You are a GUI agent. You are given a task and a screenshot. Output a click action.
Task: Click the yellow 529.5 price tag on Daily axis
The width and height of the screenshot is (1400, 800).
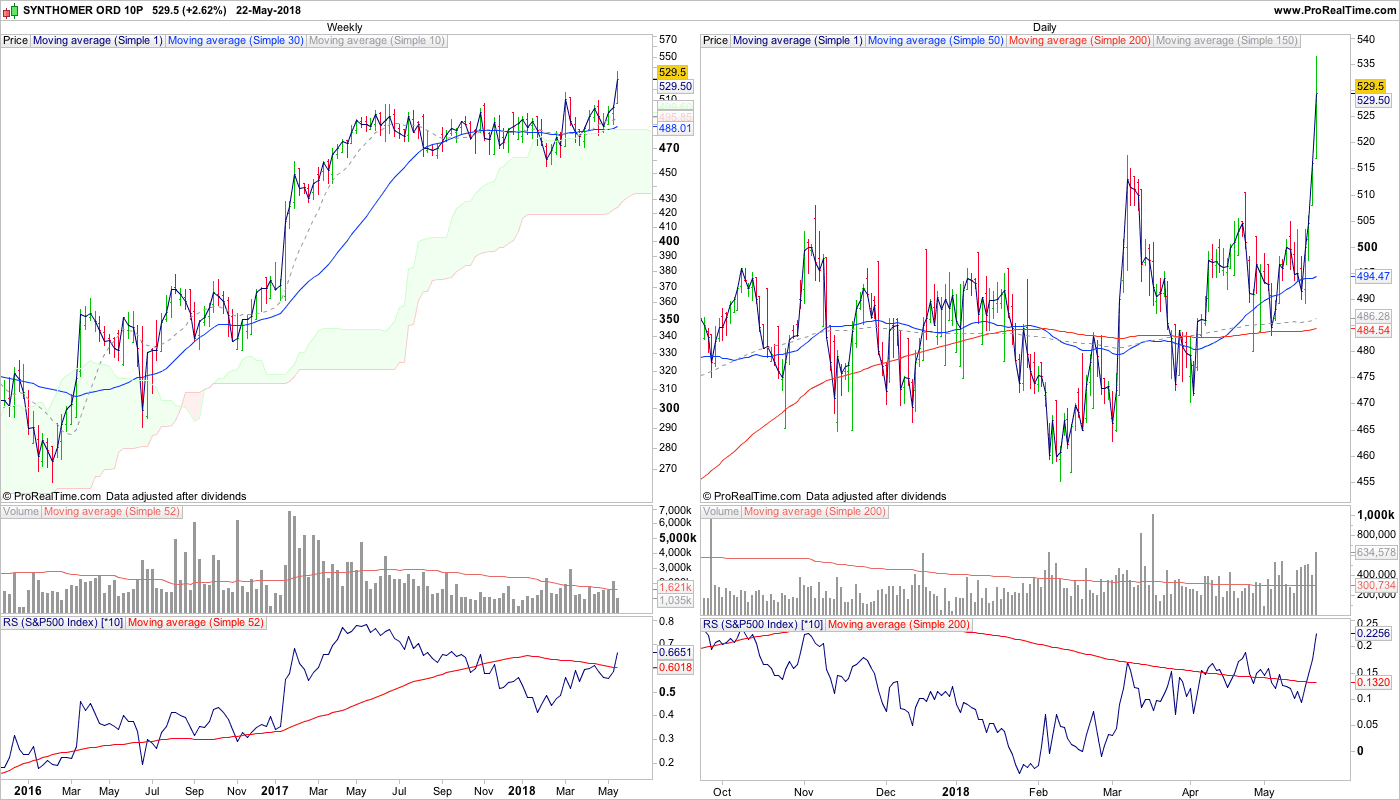[1370, 87]
